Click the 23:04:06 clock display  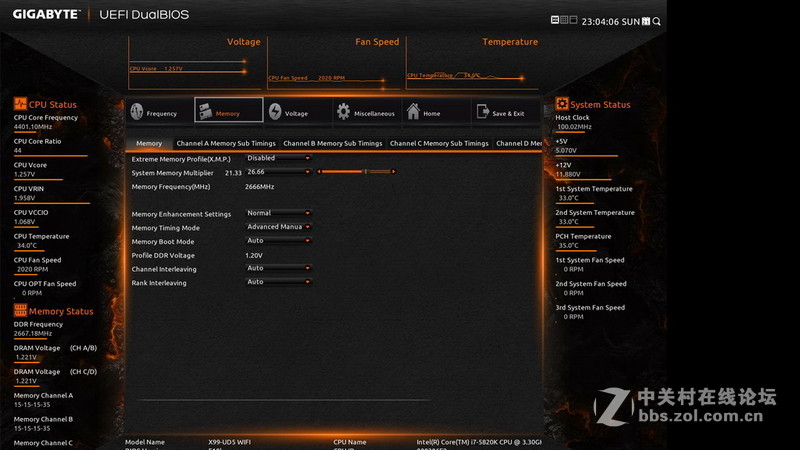pyautogui.click(x=600, y=21)
